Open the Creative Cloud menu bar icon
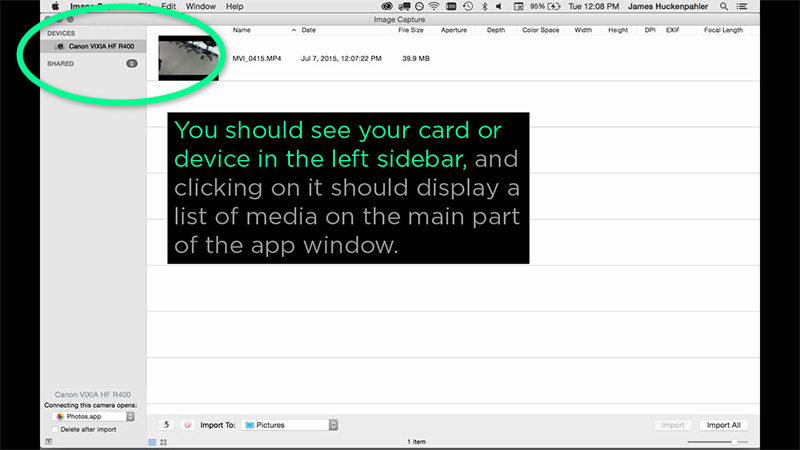The height and width of the screenshot is (450, 800). [387, 6]
